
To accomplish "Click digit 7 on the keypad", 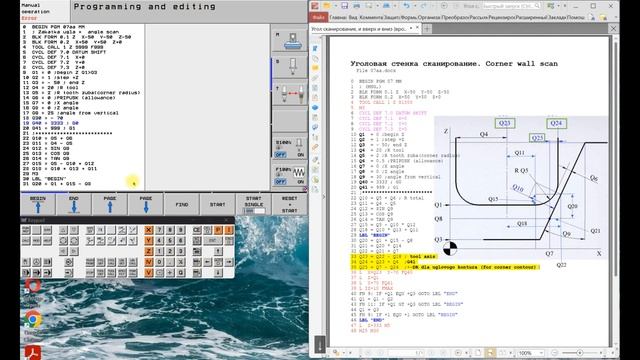I will 159,230.
